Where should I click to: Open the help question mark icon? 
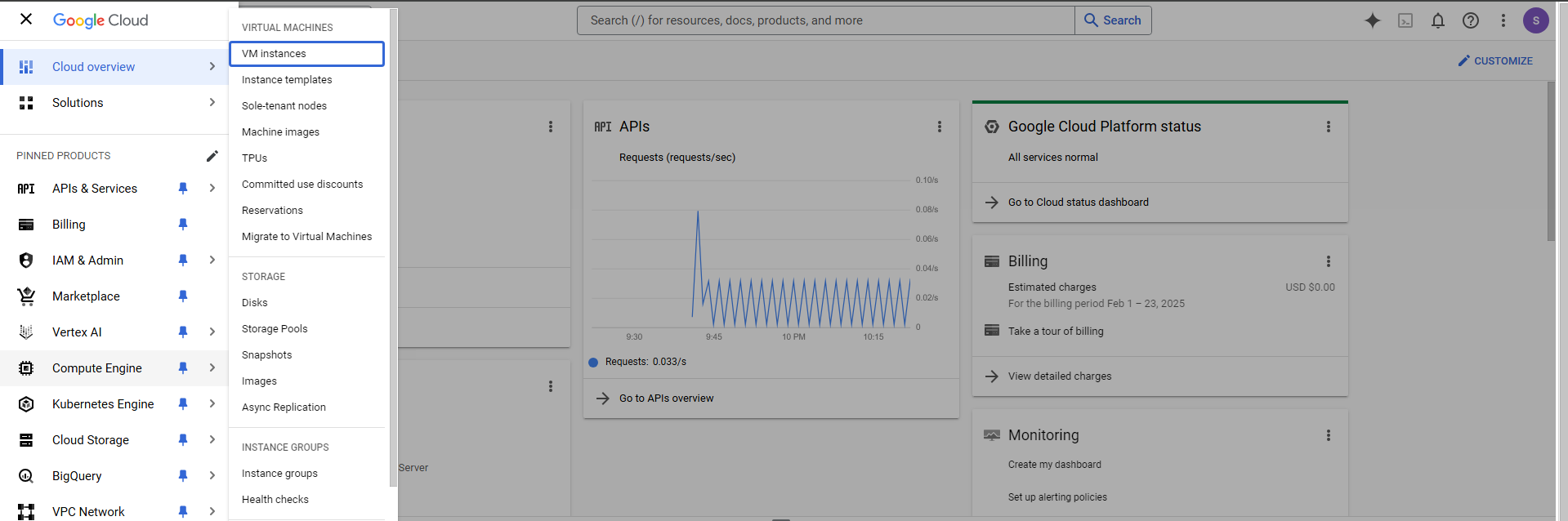[x=1471, y=20]
